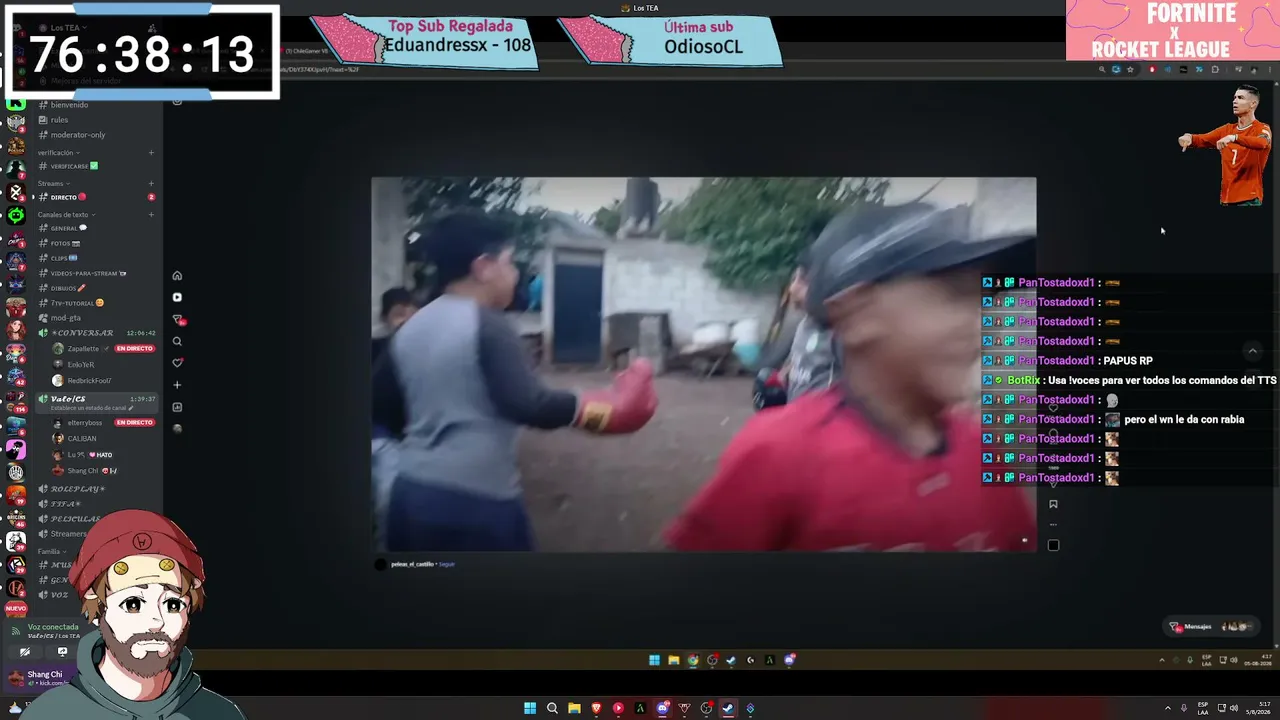This screenshot has width=1280, height=720.
Task: Click Discord in the captured screen's inner taskbar
Action: point(789,660)
